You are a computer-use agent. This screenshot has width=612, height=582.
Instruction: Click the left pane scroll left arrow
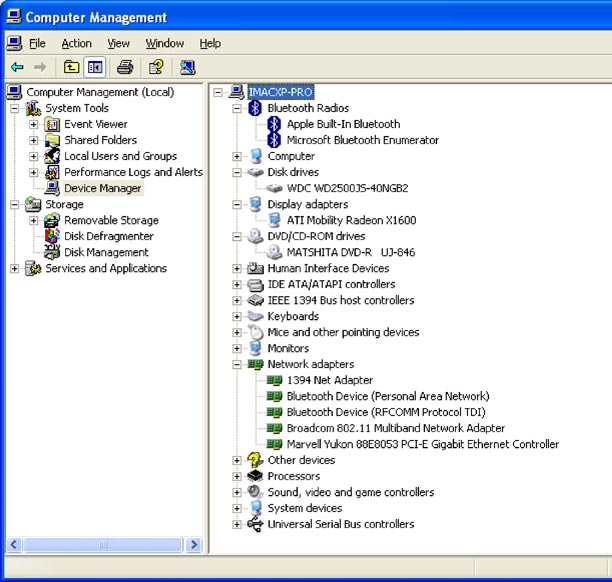(14, 545)
